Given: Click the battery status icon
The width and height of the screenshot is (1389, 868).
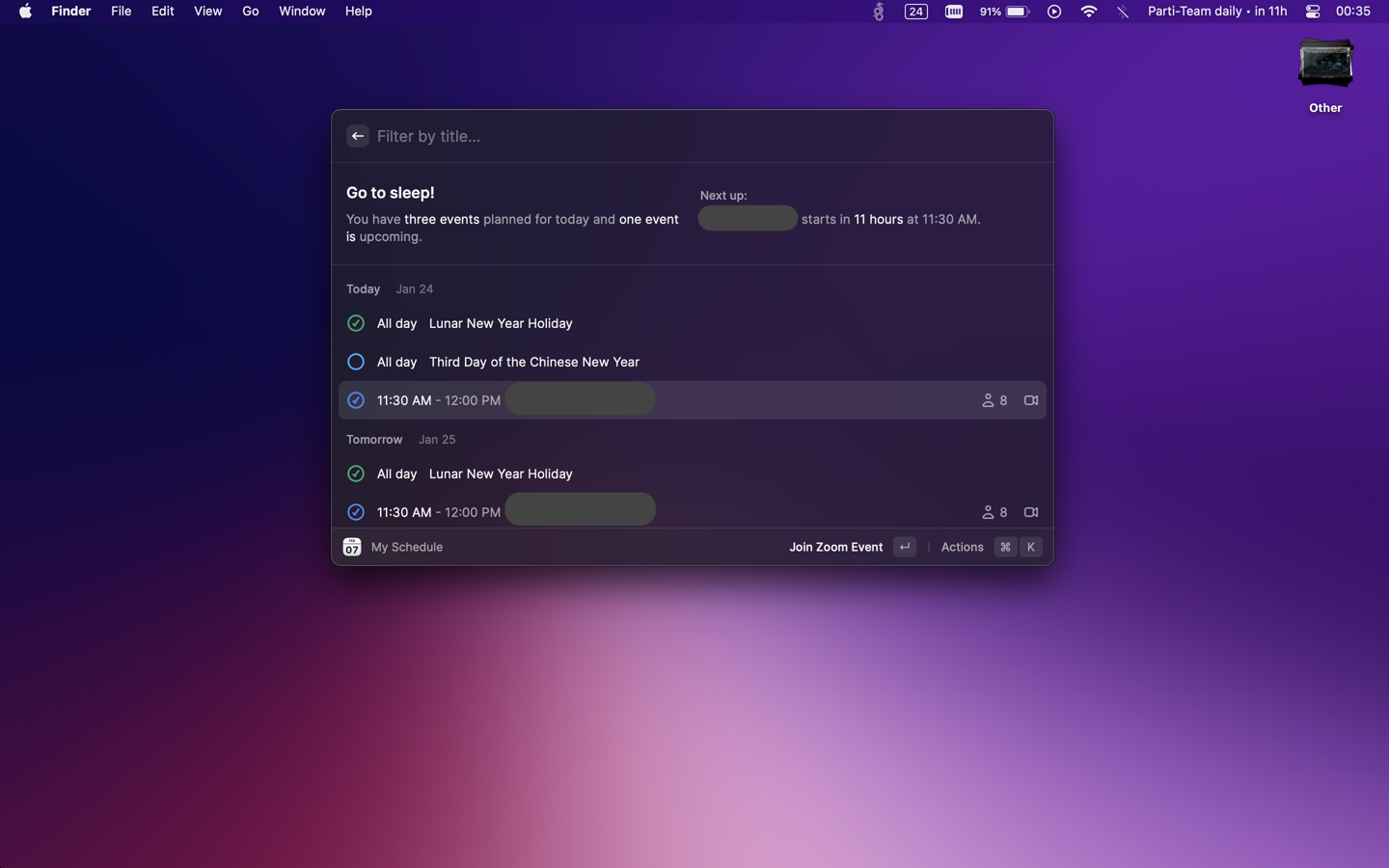Looking at the screenshot, I should point(1017,12).
